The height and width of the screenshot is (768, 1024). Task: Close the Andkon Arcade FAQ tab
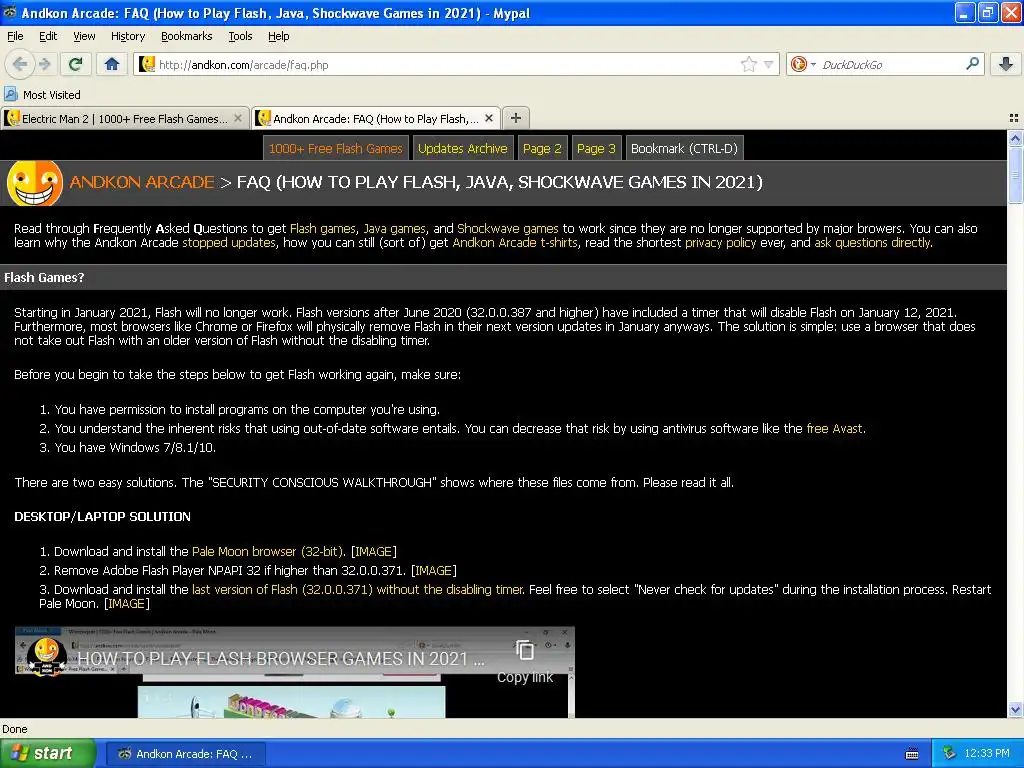(488, 118)
